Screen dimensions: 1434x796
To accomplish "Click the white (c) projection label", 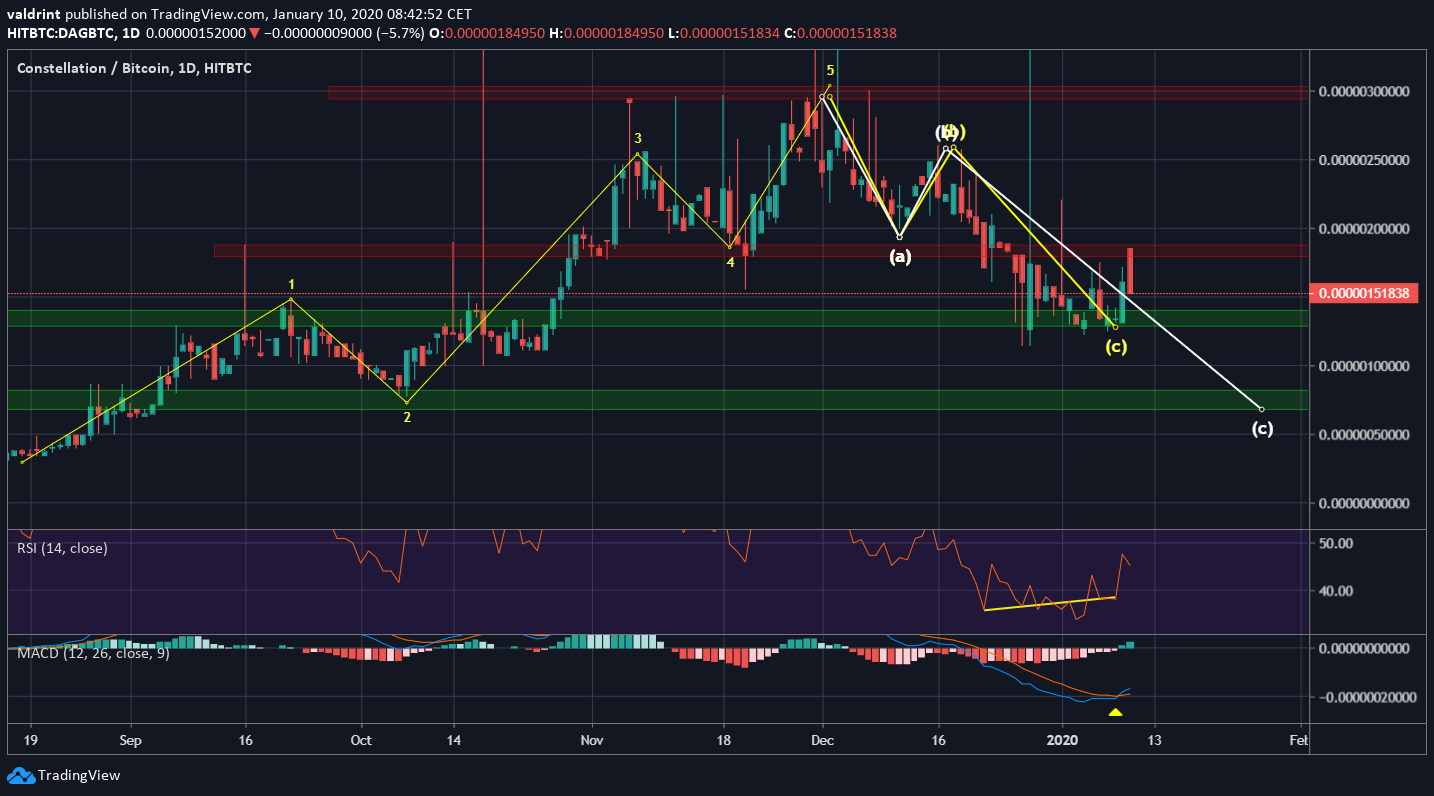I will point(1263,429).
